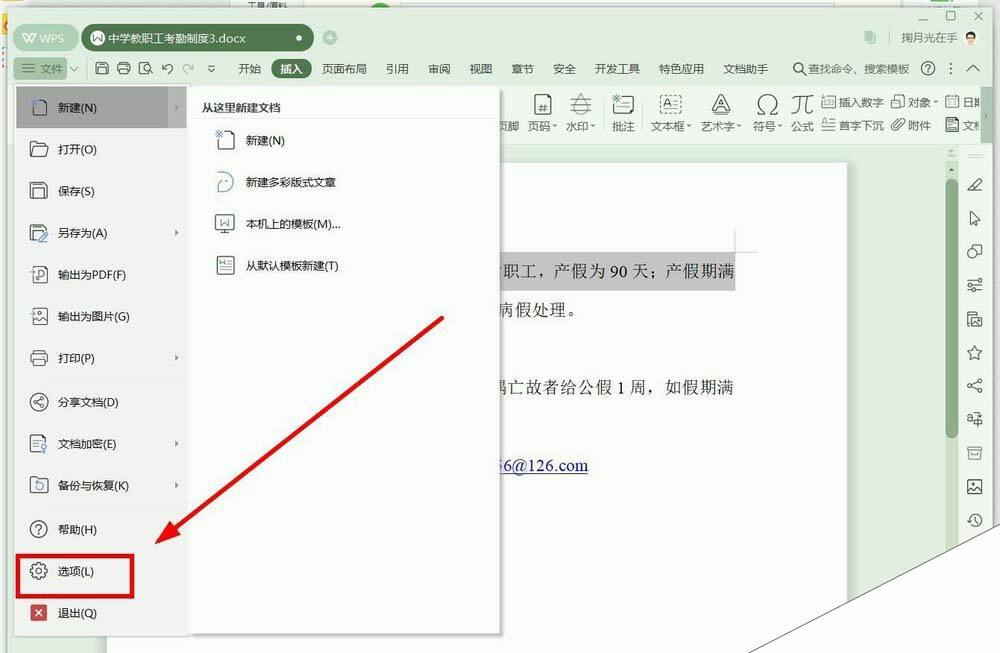Screen dimensions: 1000x653
Task: Collapse the ribbon with the chevron
Action: coord(973,68)
